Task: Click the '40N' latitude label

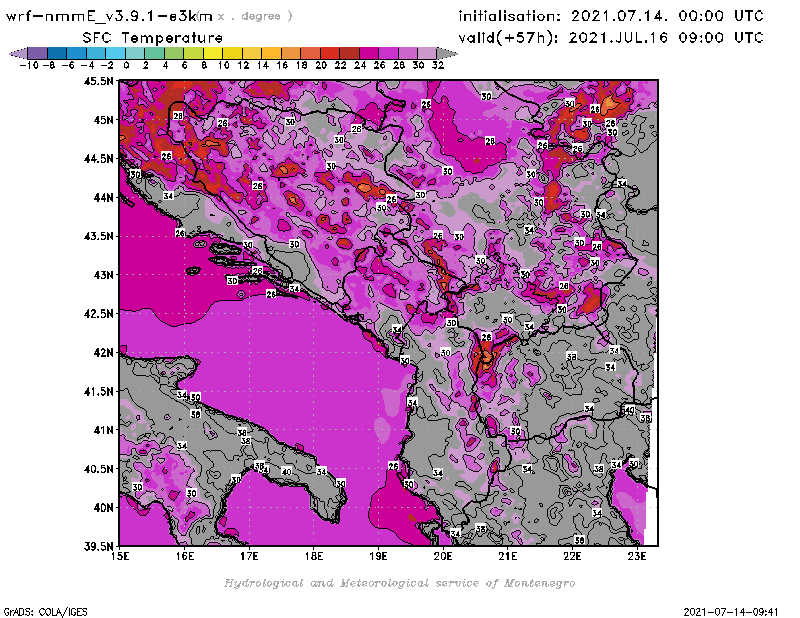Action: [x=103, y=507]
